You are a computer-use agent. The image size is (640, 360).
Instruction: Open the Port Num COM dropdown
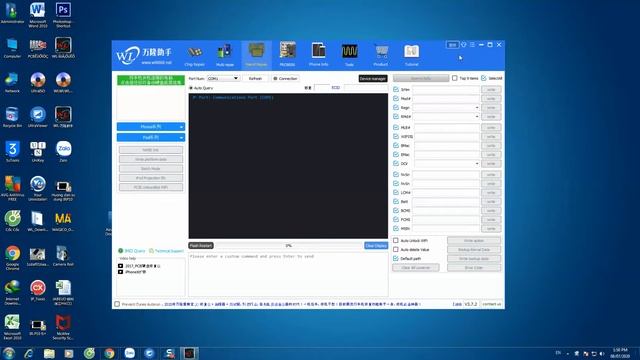[223, 78]
